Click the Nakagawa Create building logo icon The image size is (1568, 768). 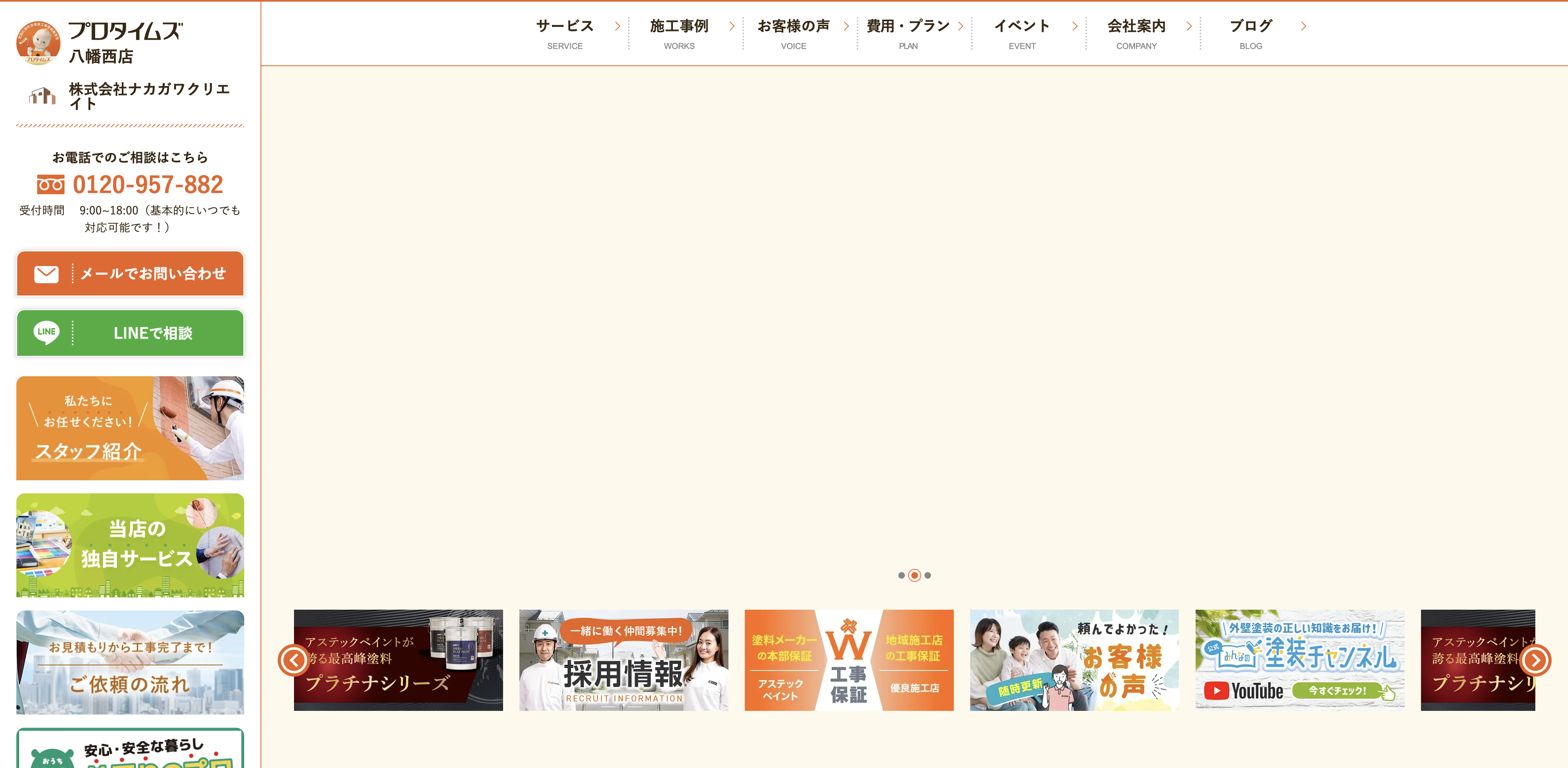(x=42, y=96)
